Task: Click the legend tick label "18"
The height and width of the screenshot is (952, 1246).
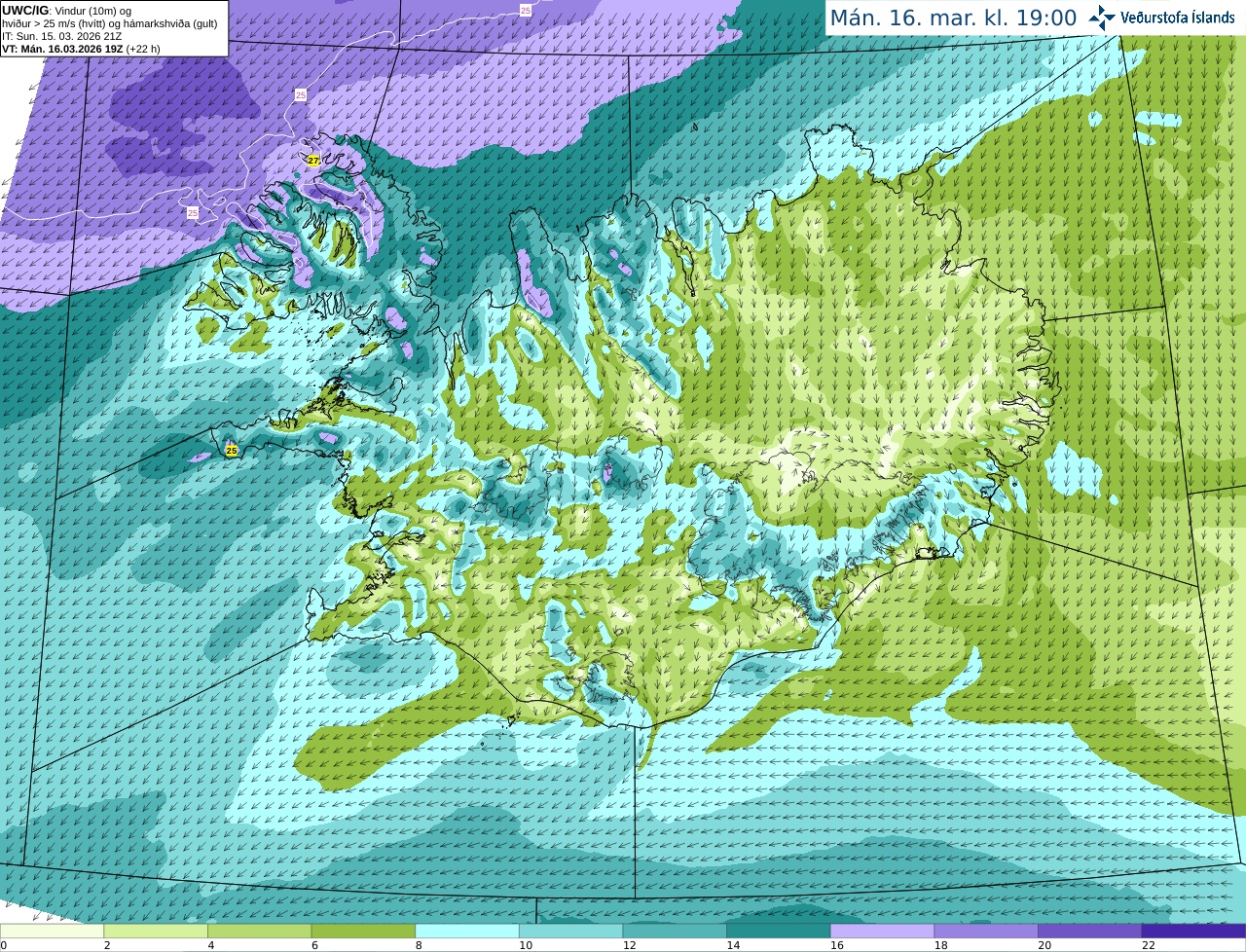Action: (941, 945)
